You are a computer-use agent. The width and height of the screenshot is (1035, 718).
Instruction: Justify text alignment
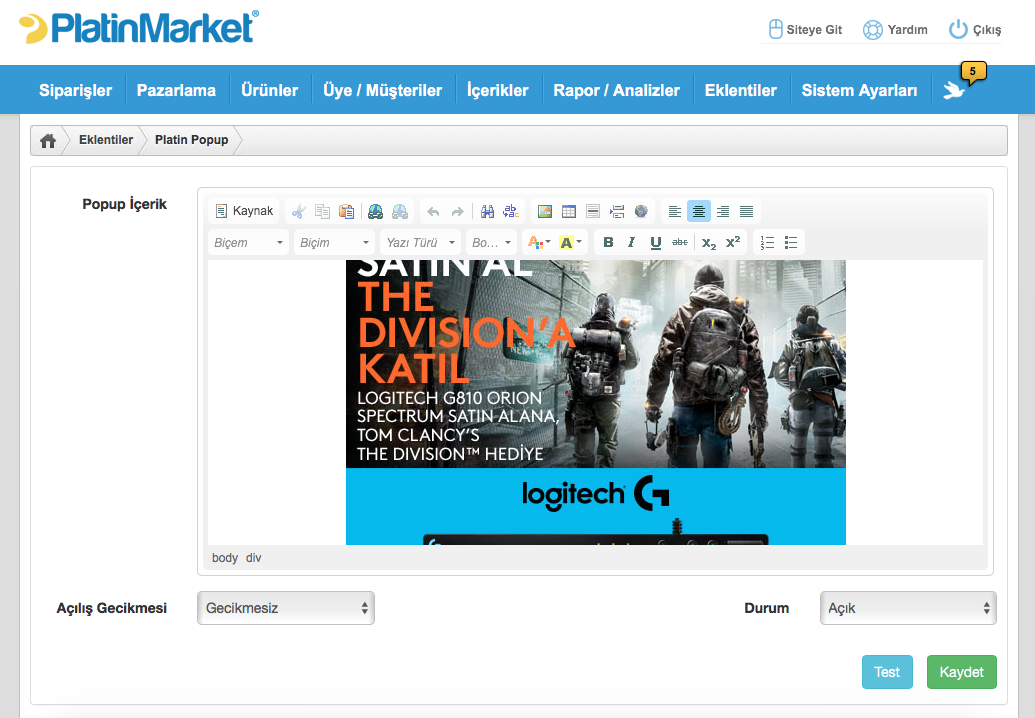click(x=747, y=211)
